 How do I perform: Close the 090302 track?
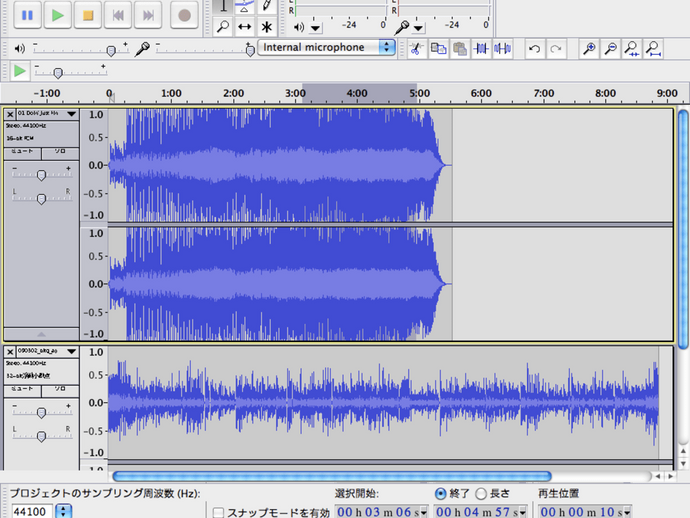[10, 352]
